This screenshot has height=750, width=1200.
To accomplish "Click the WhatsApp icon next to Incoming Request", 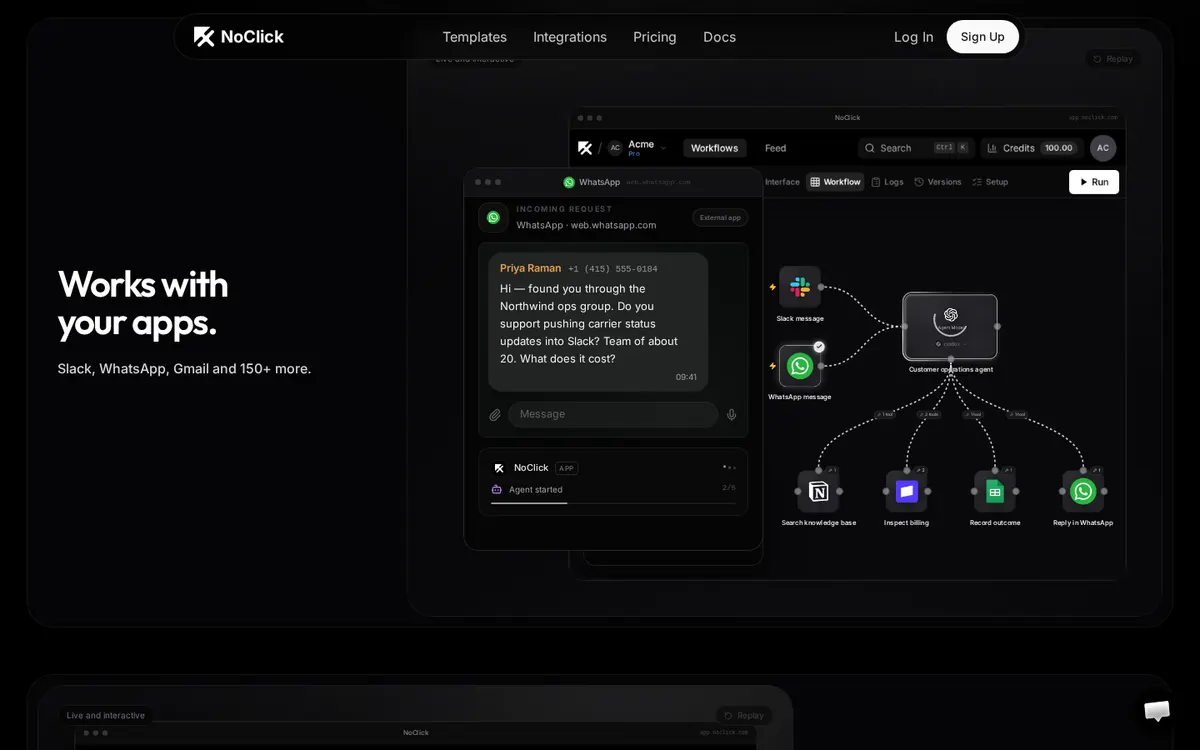I will tap(493, 217).
